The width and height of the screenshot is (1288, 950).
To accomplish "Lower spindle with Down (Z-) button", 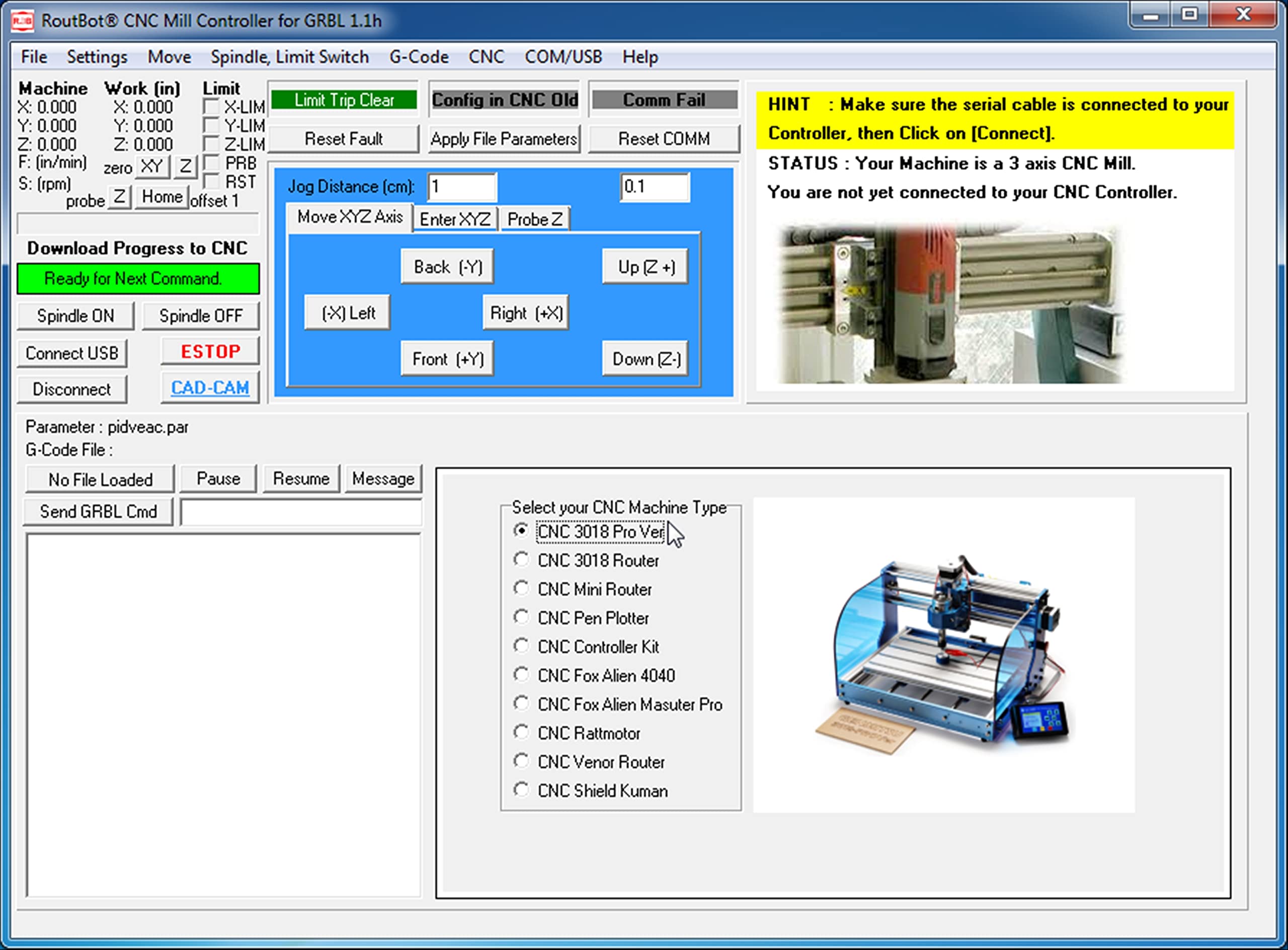I will [x=646, y=359].
